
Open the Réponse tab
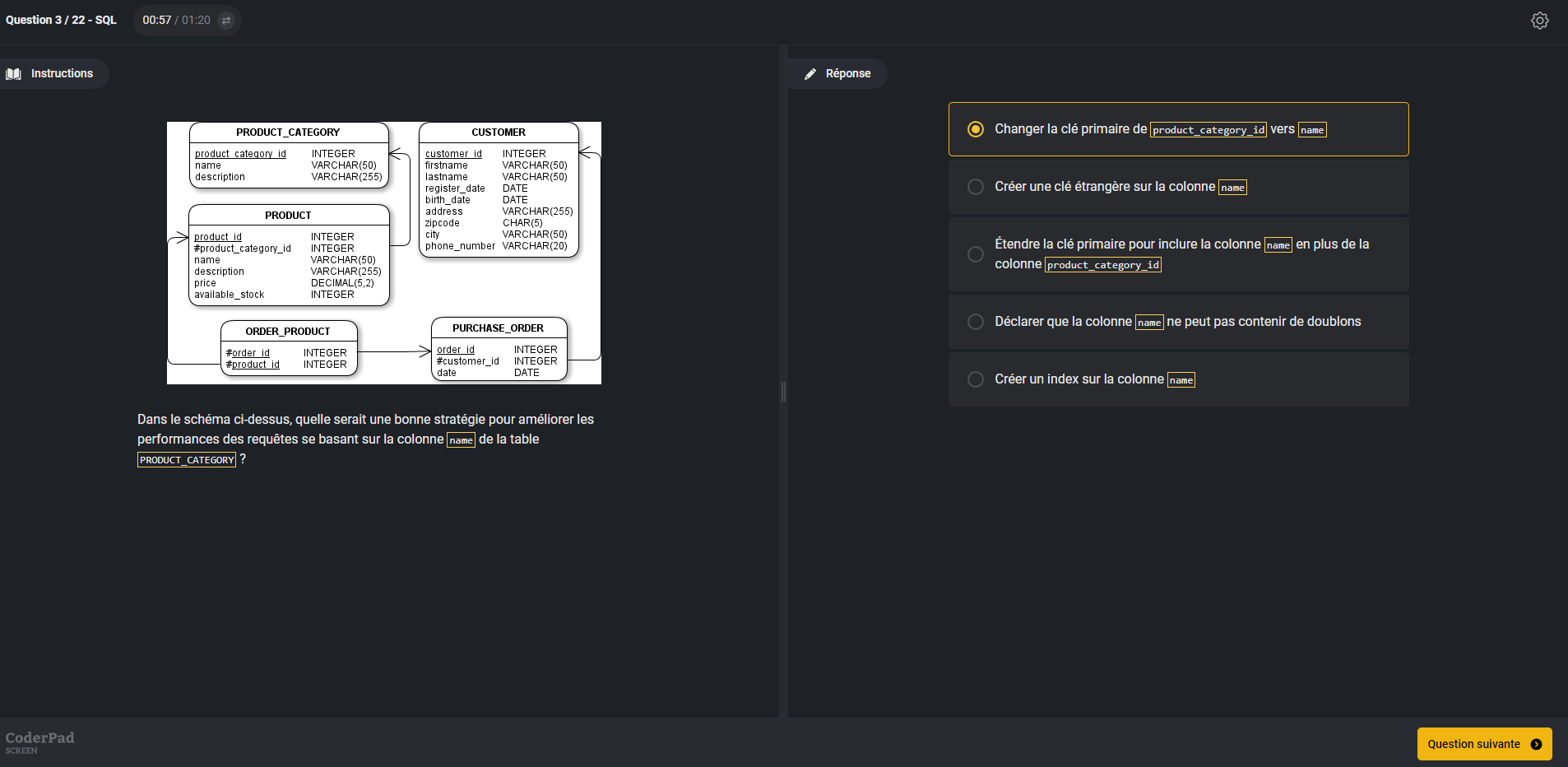click(838, 74)
